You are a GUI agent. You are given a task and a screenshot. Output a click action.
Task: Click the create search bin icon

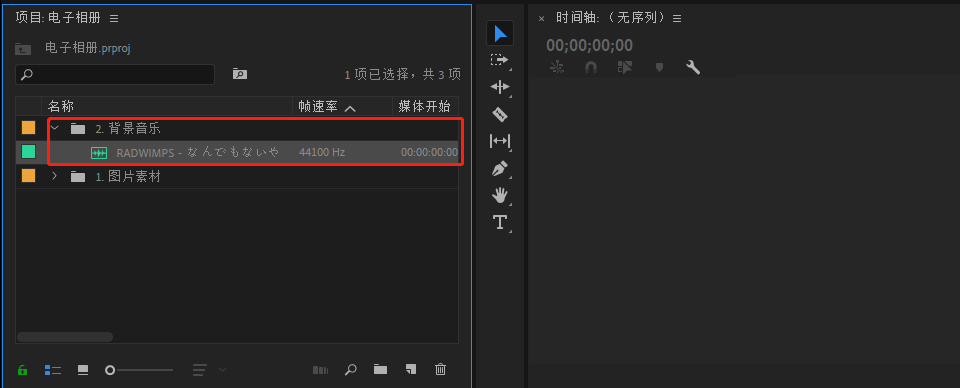click(x=239, y=74)
